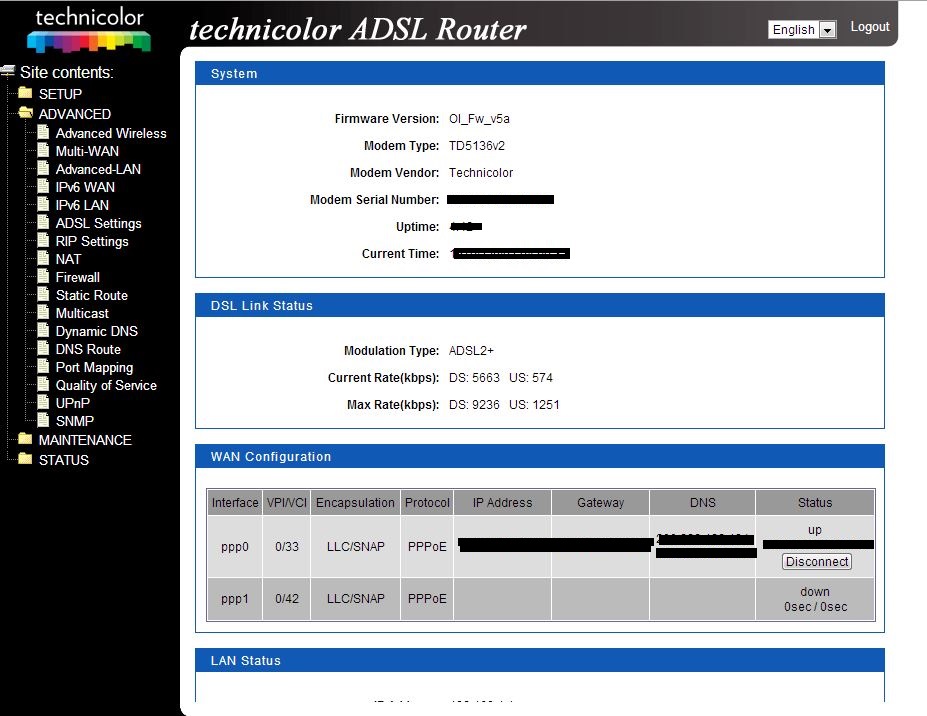Go to Multicast settings
Image resolution: width=927 pixels, height=716 pixels.
coord(82,313)
